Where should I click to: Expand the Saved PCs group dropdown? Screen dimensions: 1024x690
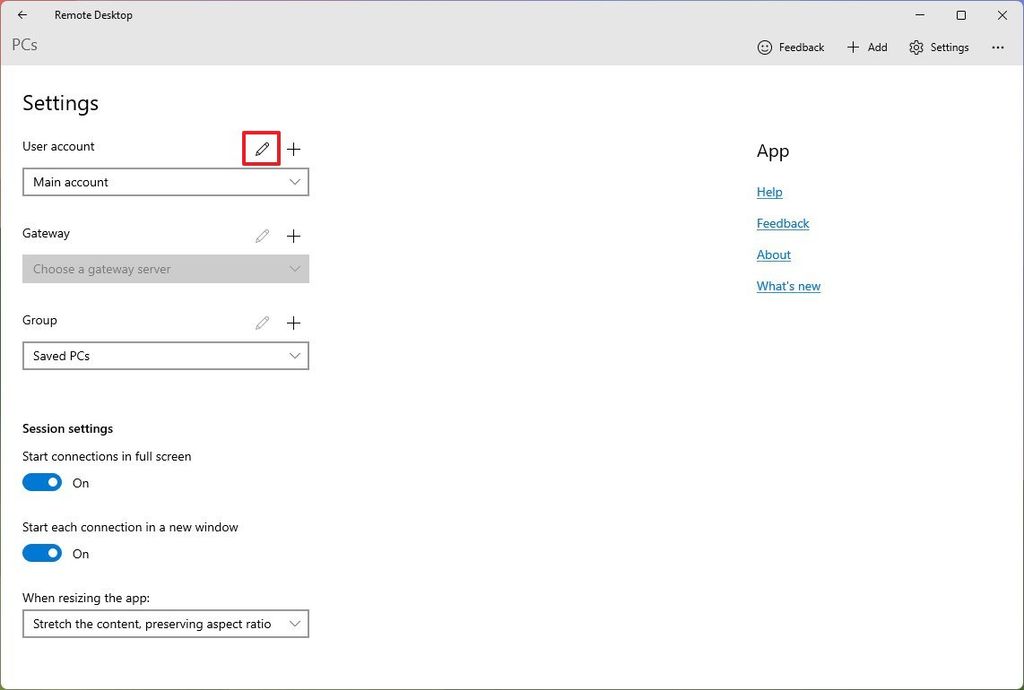(165, 355)
